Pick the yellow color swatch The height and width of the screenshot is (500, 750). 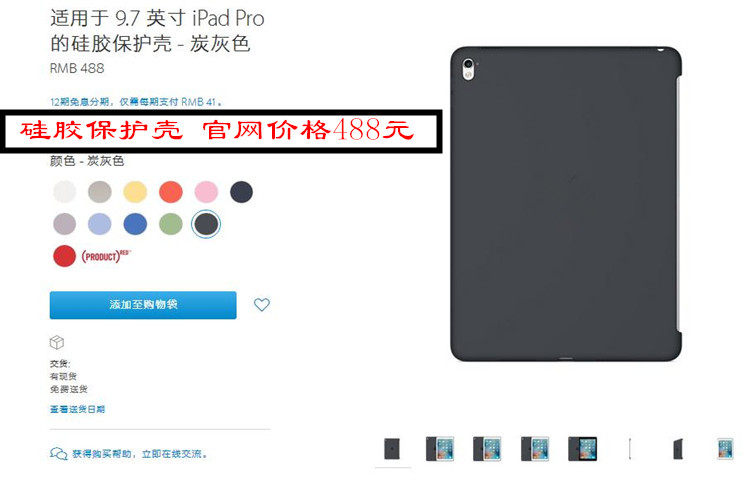tap(135, 192)
